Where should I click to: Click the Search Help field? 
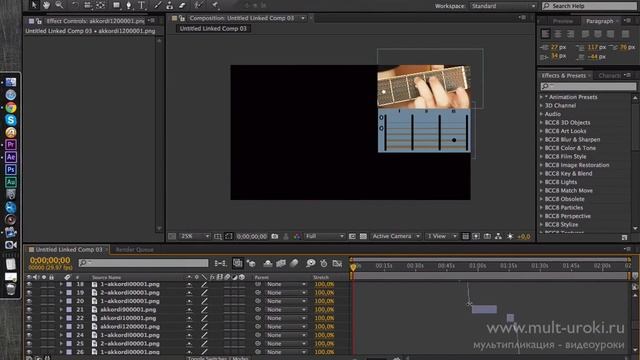pos(589,6)
